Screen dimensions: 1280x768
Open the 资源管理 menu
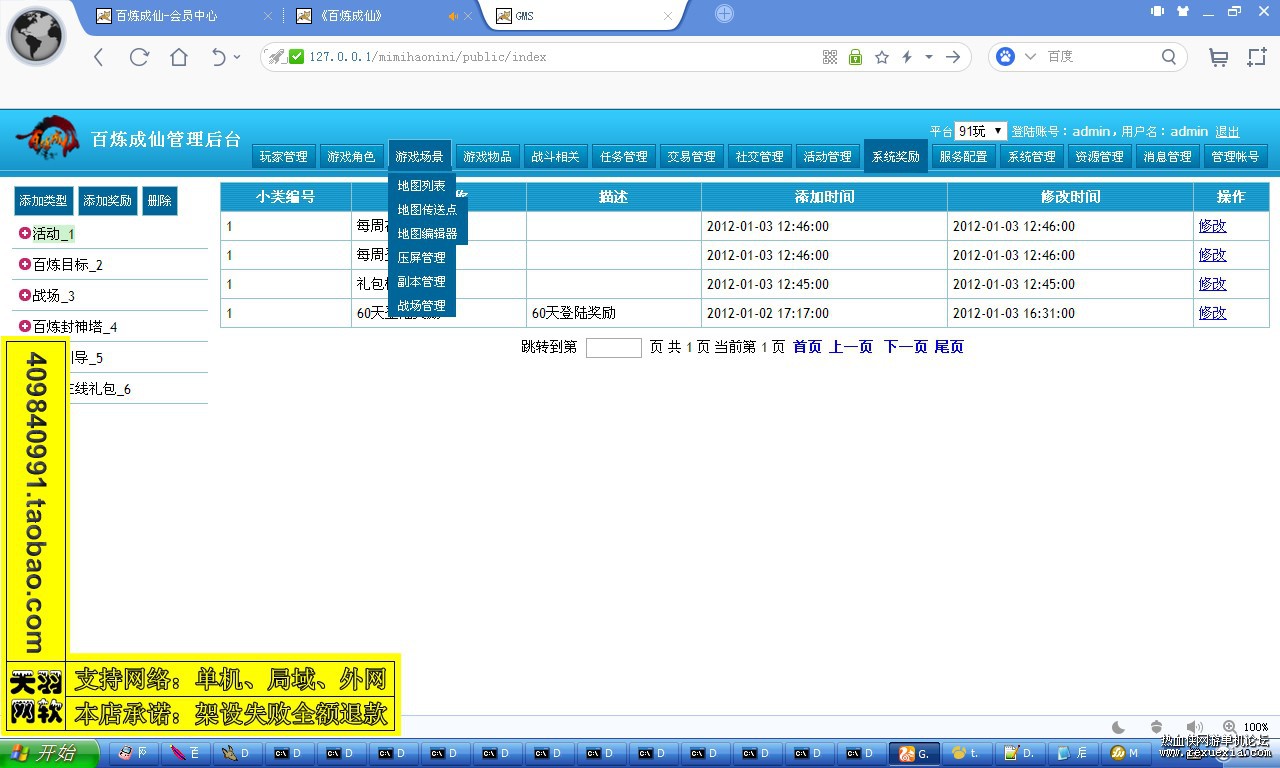1099,157
